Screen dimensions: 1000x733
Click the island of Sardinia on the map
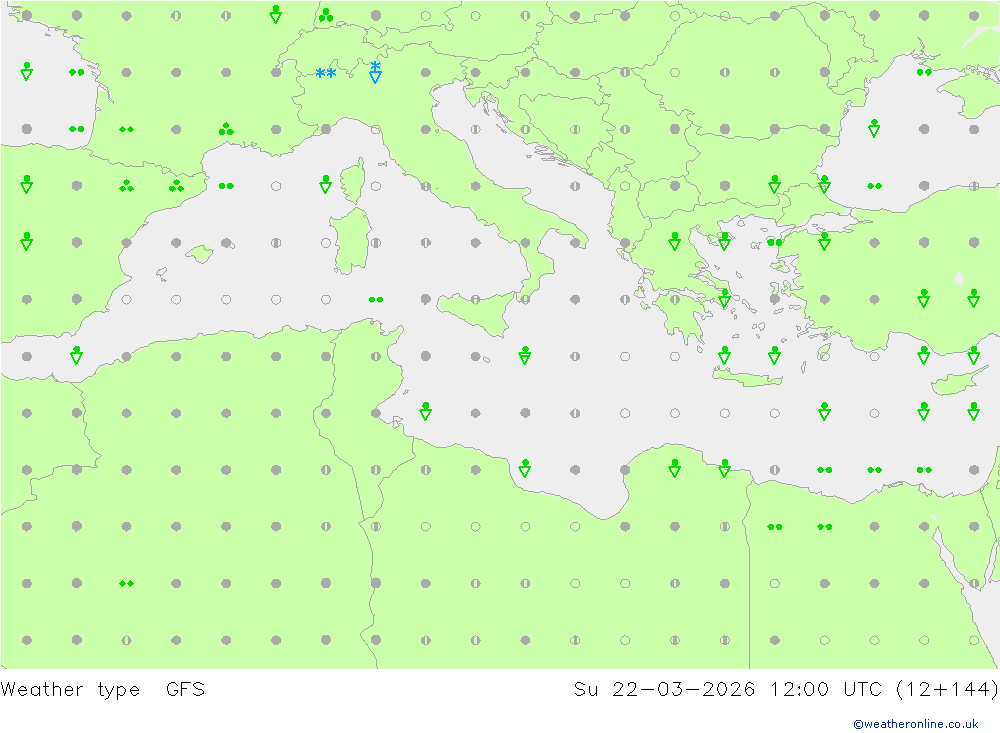(351, 241)
